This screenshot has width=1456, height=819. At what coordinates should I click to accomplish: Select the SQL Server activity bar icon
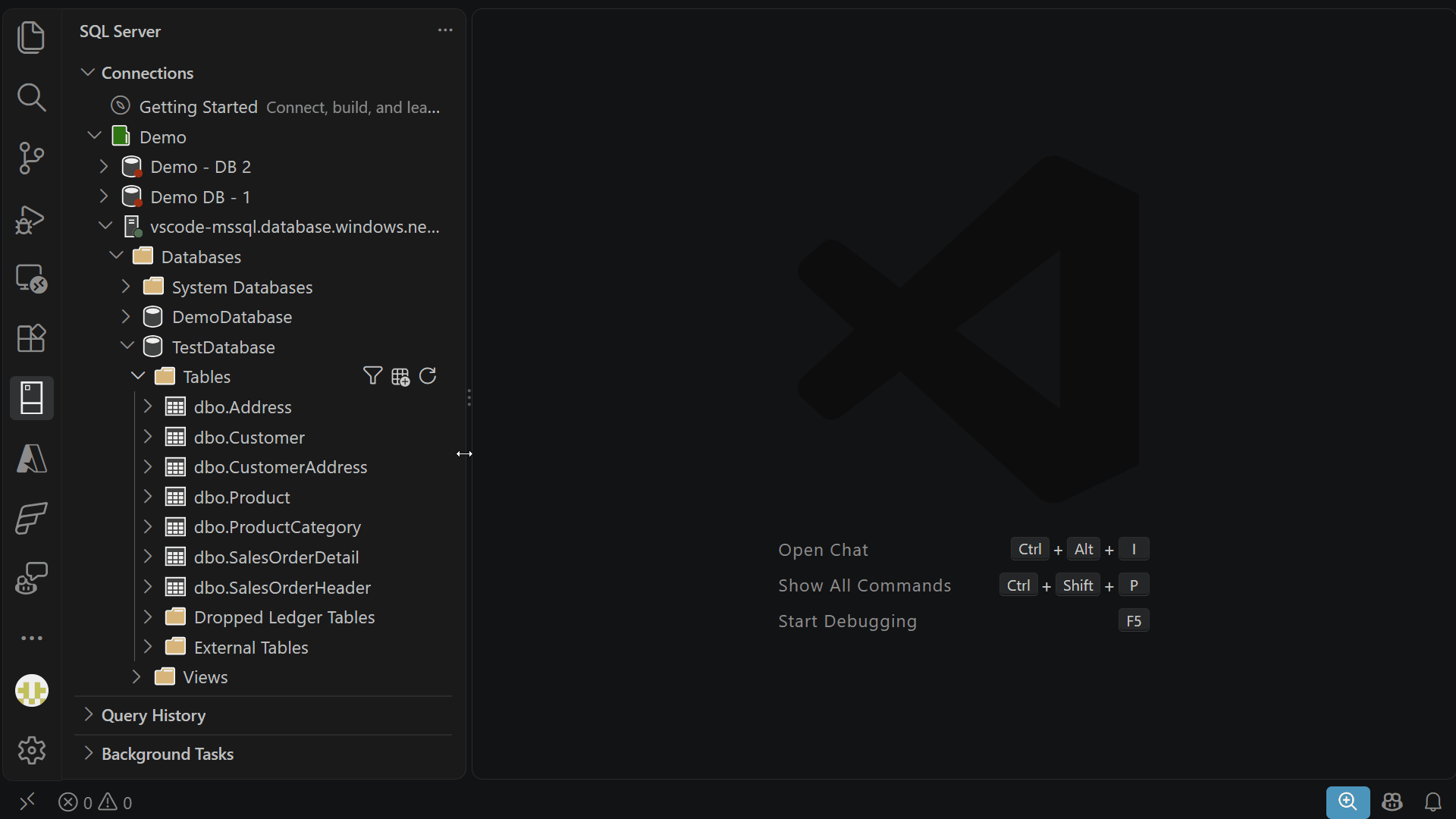tap(31, 398)
